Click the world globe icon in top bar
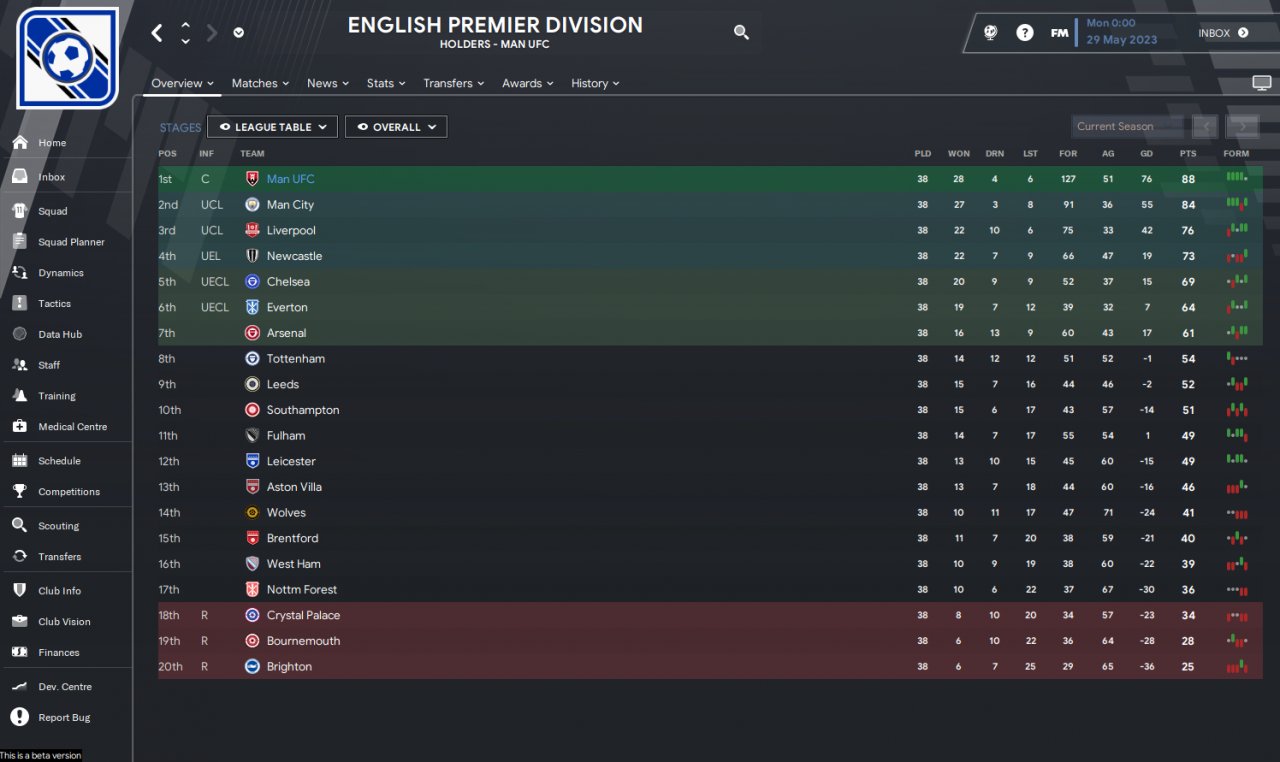The height and width of the screenshot is (762, 1280). pos(990,33)
